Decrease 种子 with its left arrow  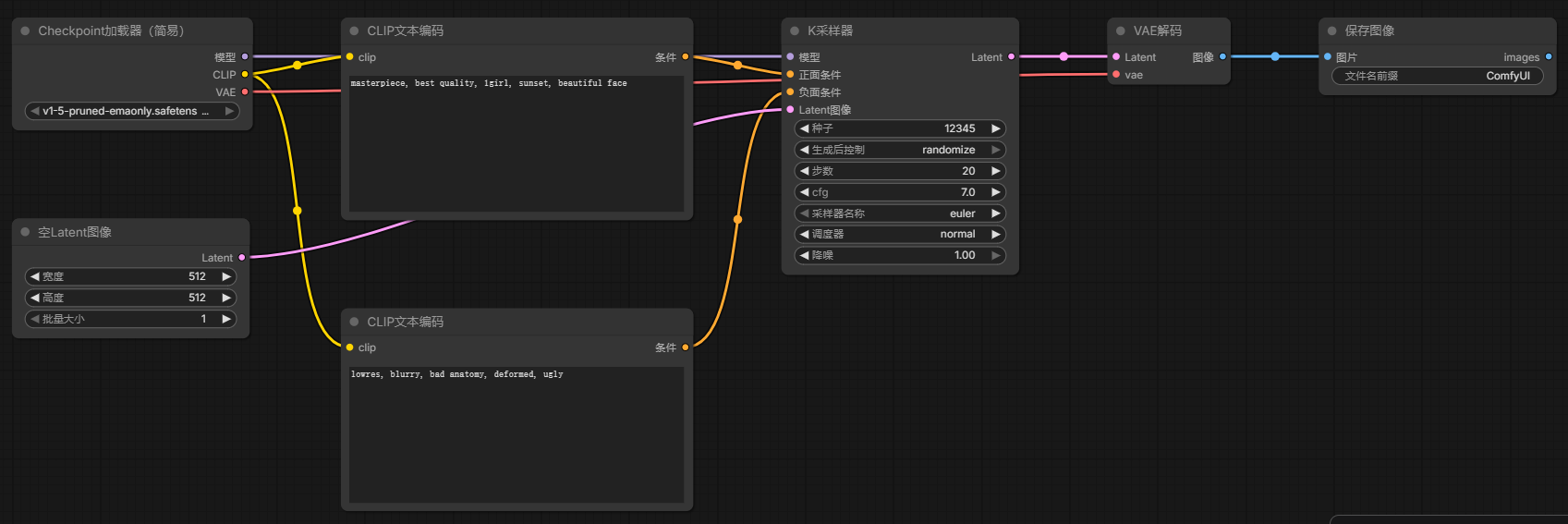tap(804, 128)
